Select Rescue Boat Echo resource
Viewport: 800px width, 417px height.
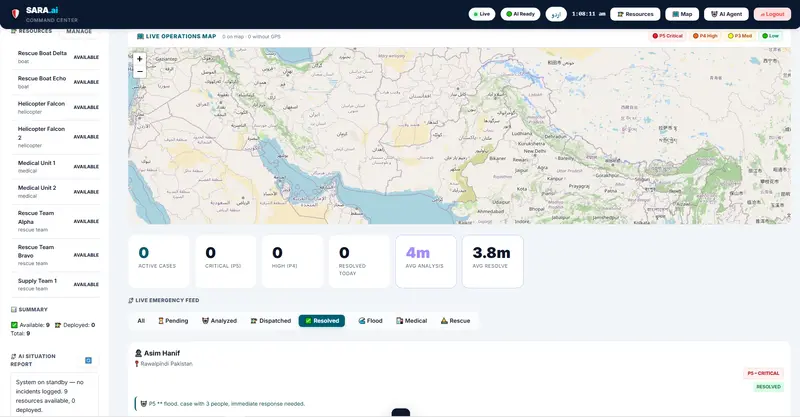point(56,82)
